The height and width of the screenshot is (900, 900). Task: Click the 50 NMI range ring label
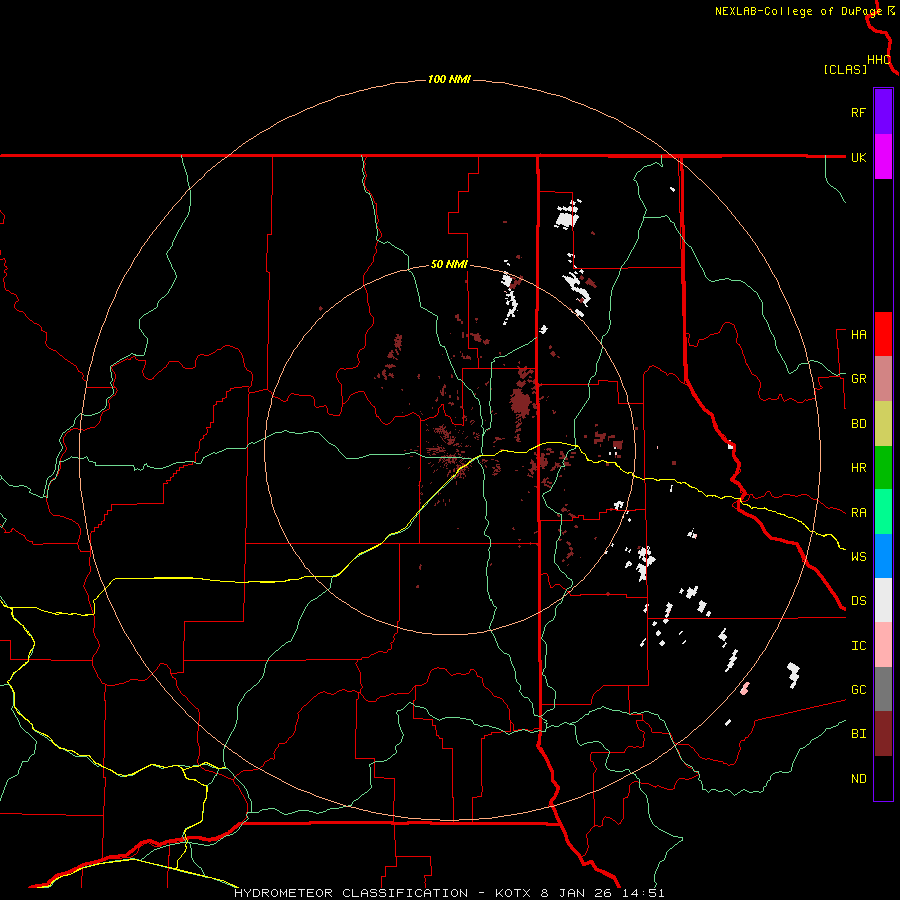pyautogui.click(x=449, y=265)
